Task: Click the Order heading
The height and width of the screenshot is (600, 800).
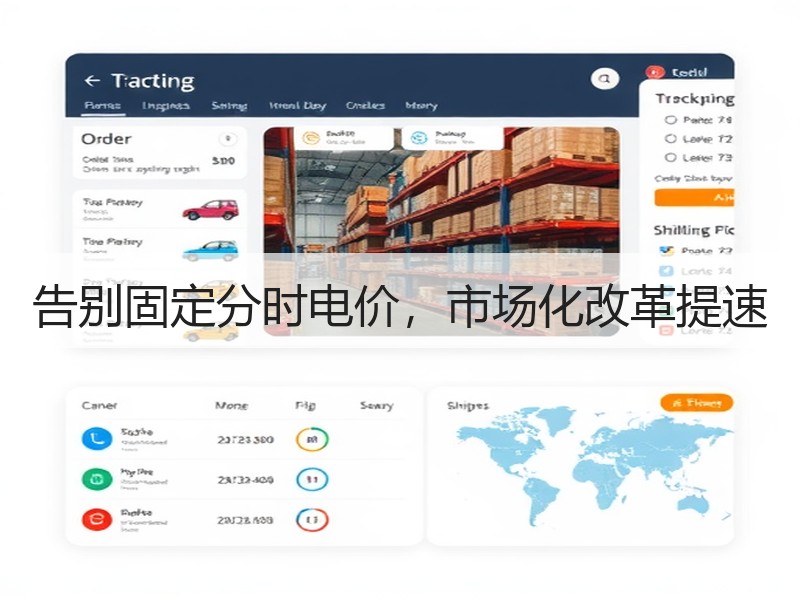Action: (x=106, y=139)
